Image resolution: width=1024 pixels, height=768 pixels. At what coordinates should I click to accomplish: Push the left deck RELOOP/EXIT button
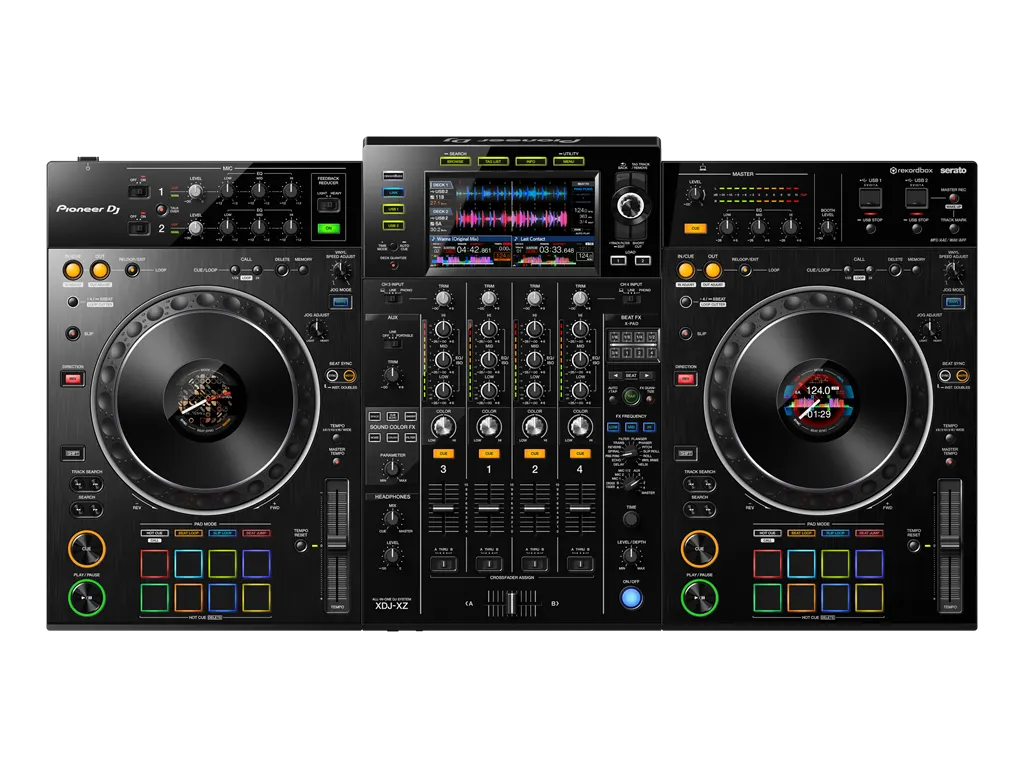pyautogui.click(x=132, y=270)
